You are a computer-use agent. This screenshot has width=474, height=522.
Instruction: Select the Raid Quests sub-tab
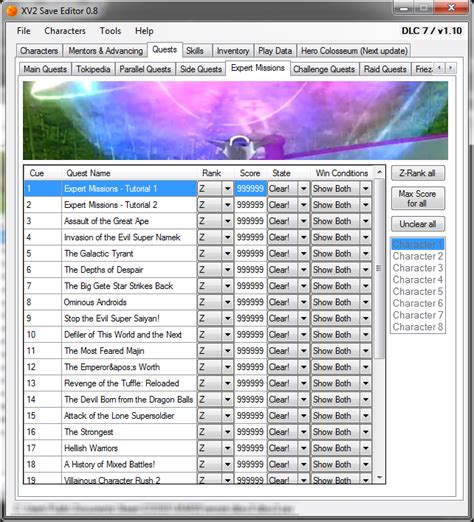pyautogui.click(x=385, y=69)
